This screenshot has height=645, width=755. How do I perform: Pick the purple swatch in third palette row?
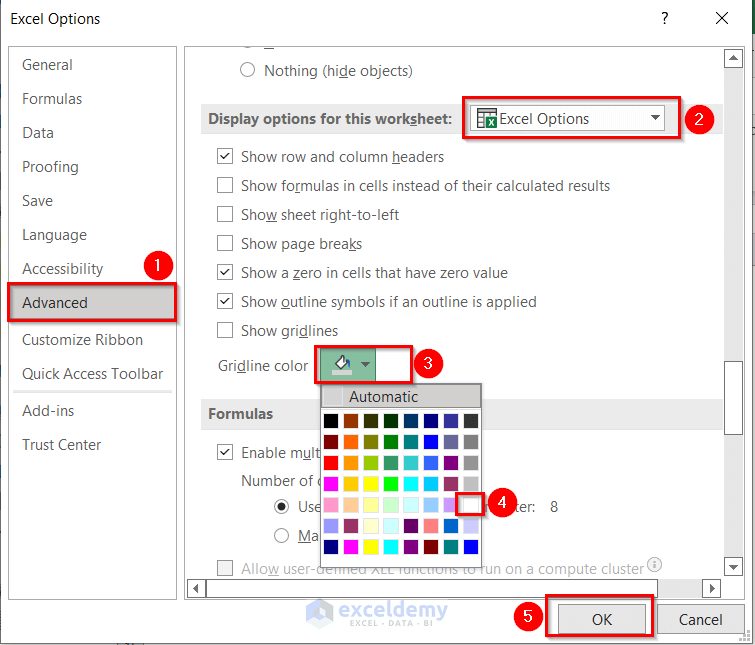pos(451,463)
